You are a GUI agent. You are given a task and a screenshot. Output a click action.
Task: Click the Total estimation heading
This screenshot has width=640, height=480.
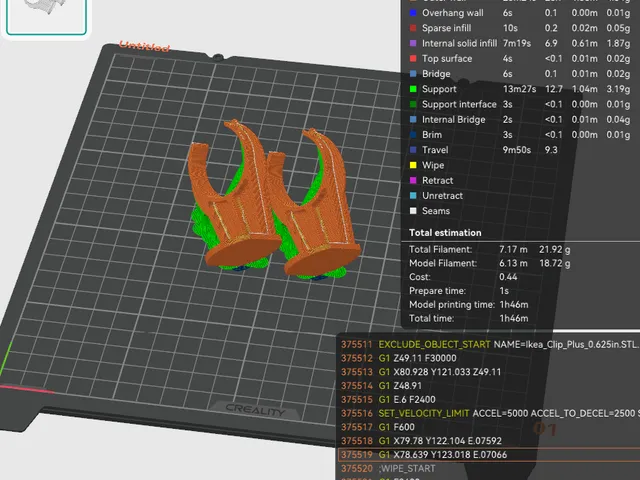(x=445, y=233)
